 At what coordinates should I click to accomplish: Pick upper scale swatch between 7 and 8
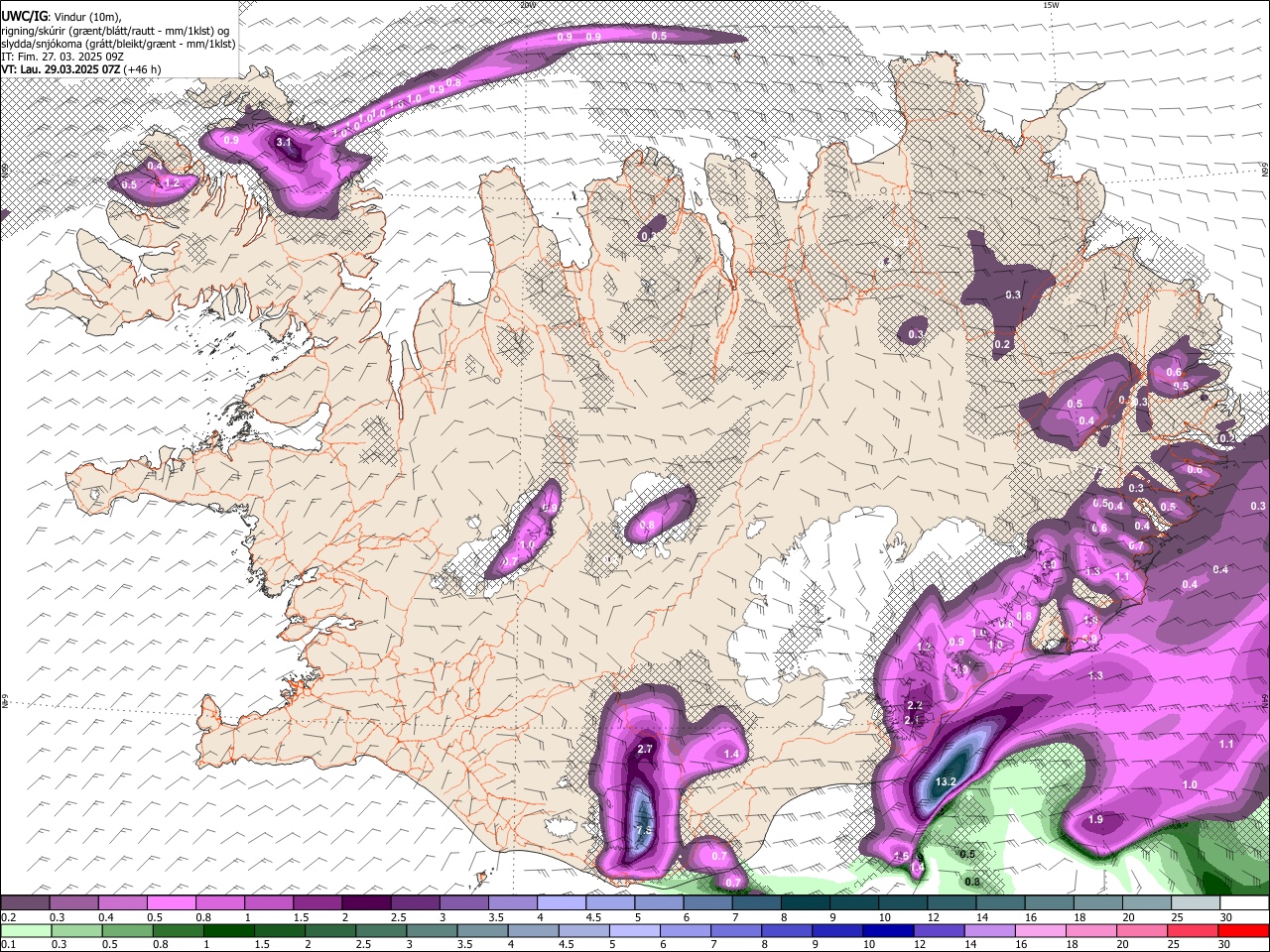(x=756, y=902)
